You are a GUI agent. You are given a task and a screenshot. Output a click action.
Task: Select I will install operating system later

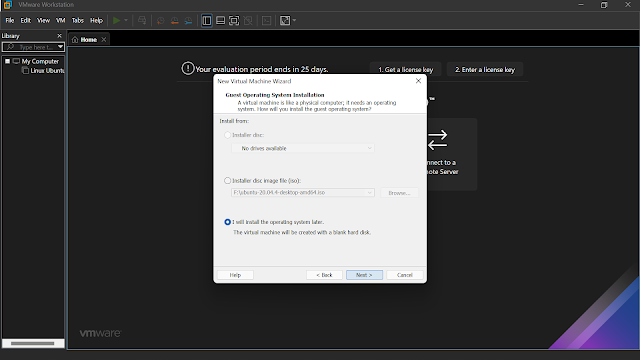(x=227, y=222)
